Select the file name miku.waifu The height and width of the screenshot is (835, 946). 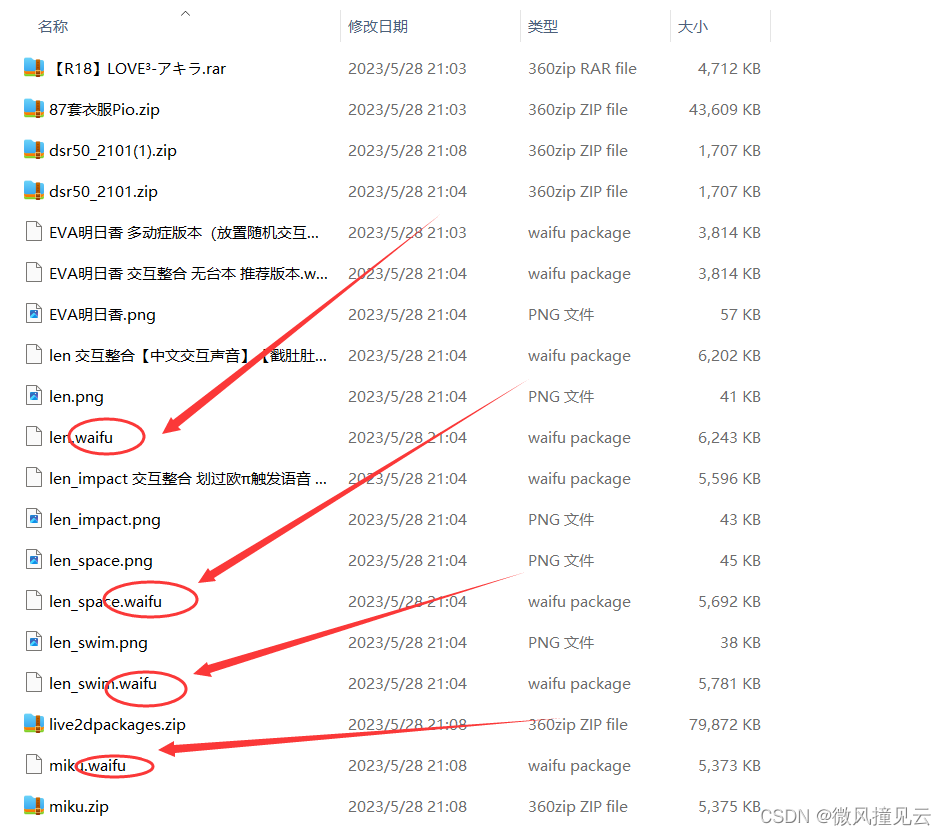coord(87,766)
